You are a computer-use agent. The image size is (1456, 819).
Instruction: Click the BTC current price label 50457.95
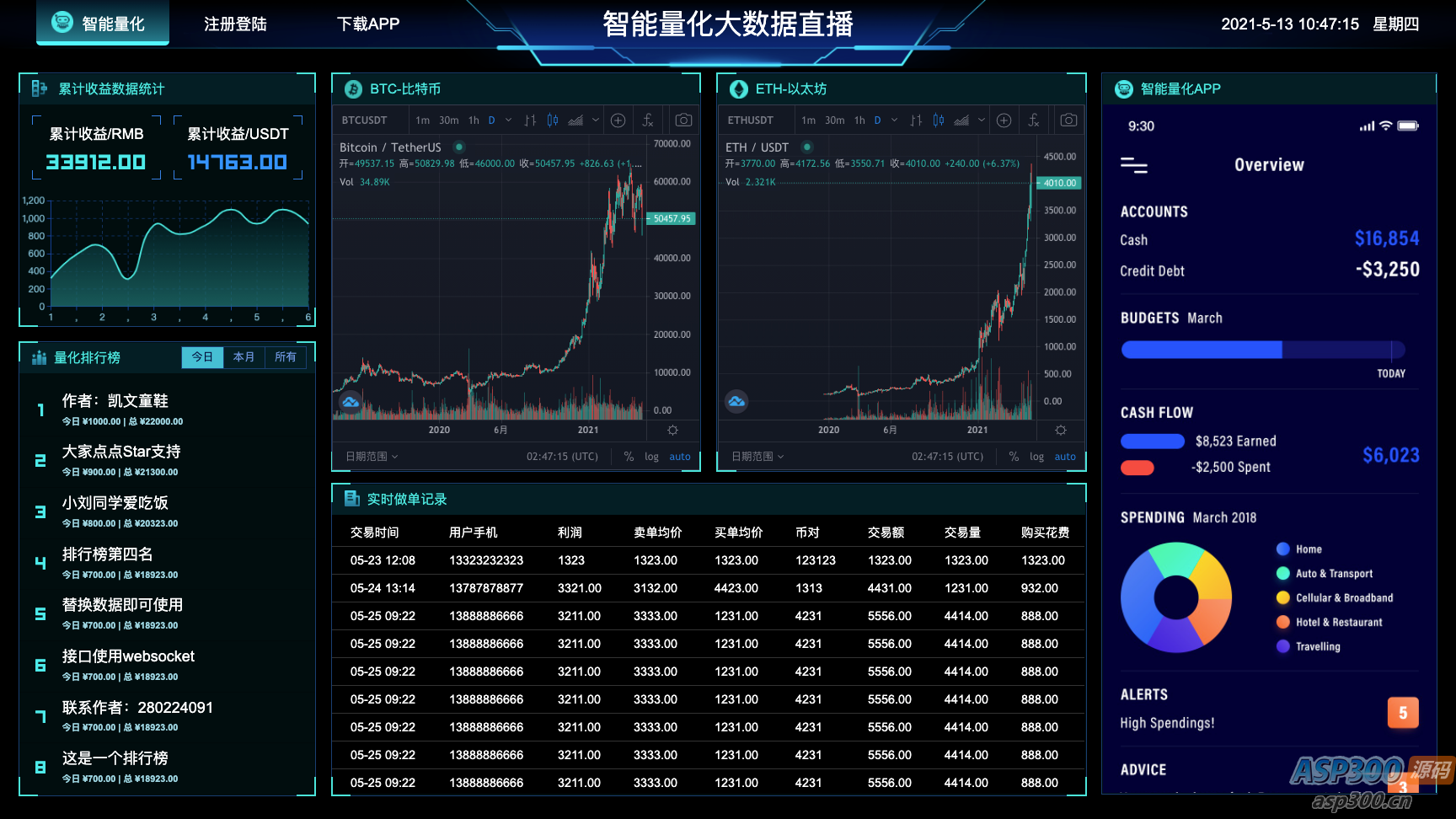click(671, 219)
